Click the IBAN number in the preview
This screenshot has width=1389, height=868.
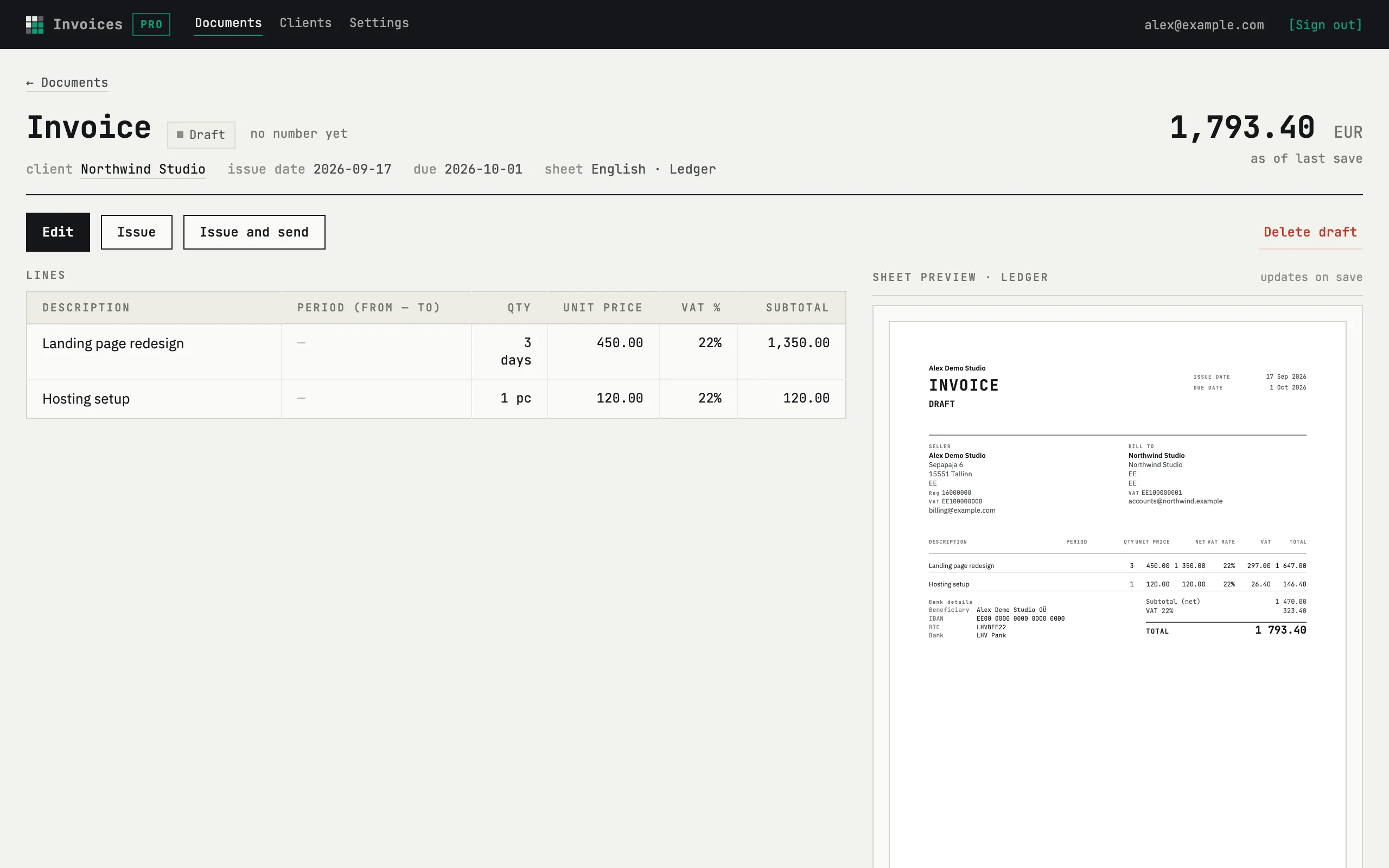point(1021,619)
